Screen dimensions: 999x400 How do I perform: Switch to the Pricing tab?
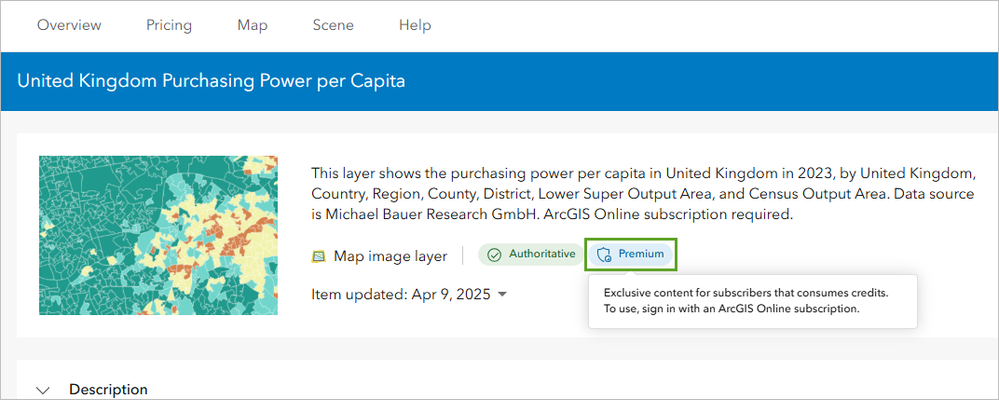coord(169,25)
